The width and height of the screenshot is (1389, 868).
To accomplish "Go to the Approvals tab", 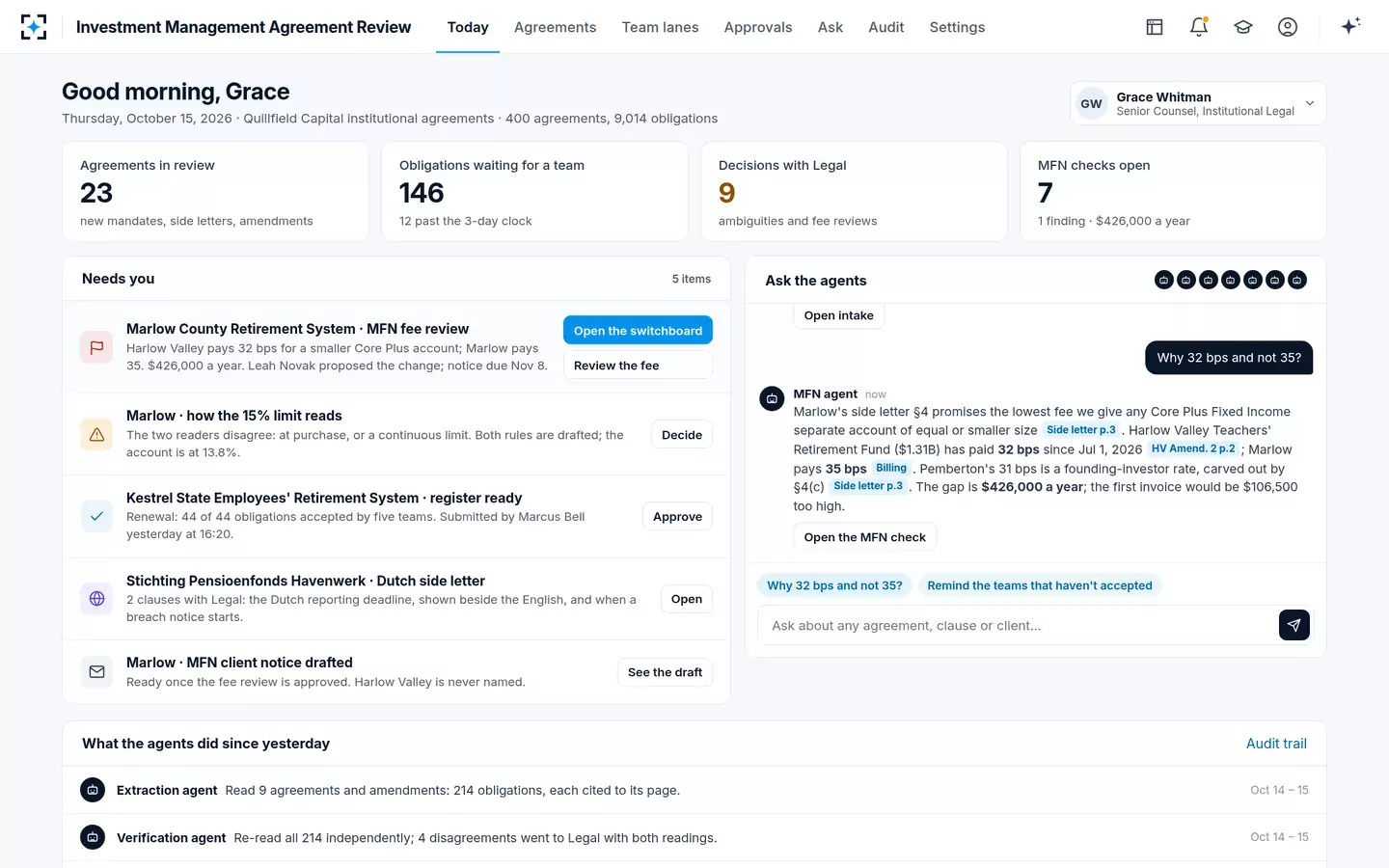I will pos(758,27).
